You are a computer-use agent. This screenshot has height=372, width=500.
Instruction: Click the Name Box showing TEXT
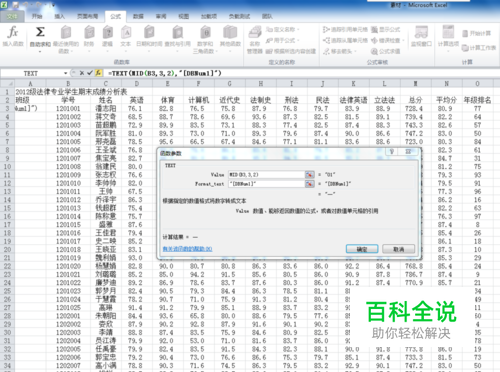[x=32, y=73]
